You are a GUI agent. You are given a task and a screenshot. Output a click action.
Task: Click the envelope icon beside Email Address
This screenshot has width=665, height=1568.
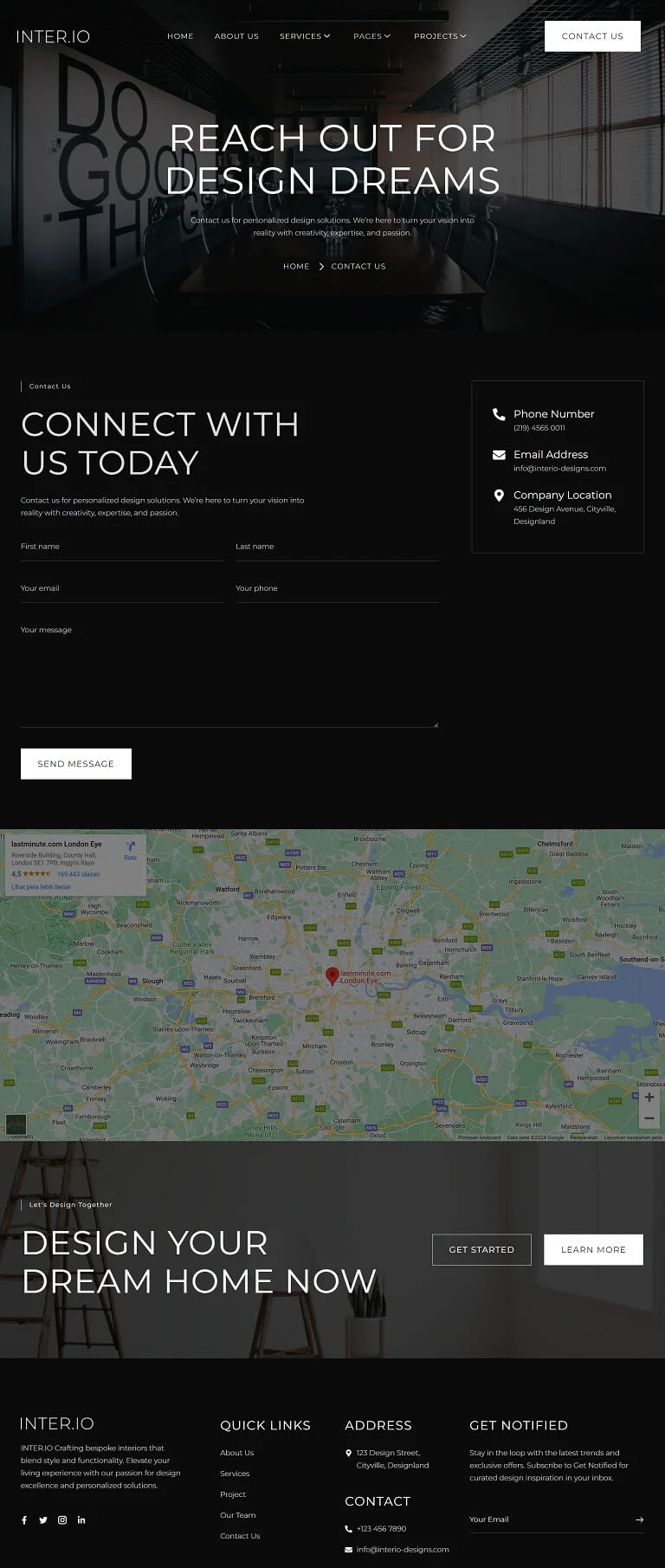point(499,455)
